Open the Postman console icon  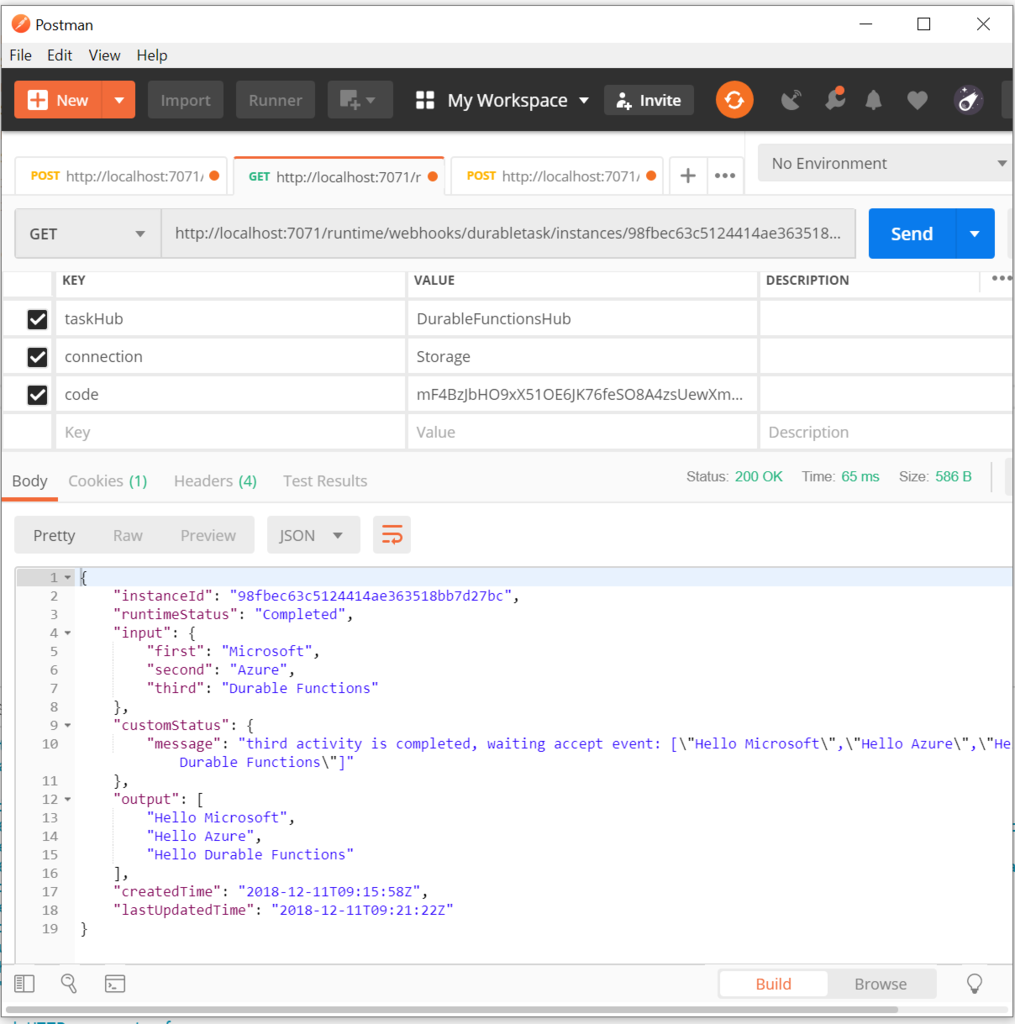click(115, 984)
